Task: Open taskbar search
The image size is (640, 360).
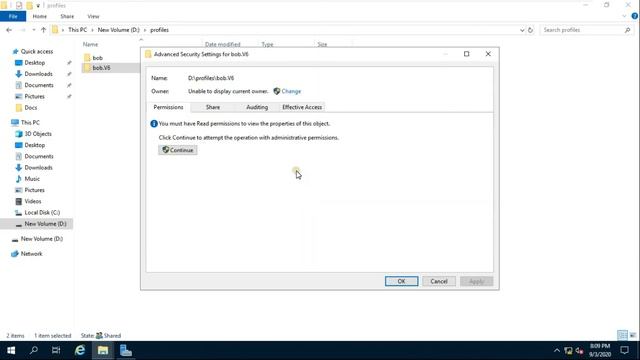Action: pos(34,351)
